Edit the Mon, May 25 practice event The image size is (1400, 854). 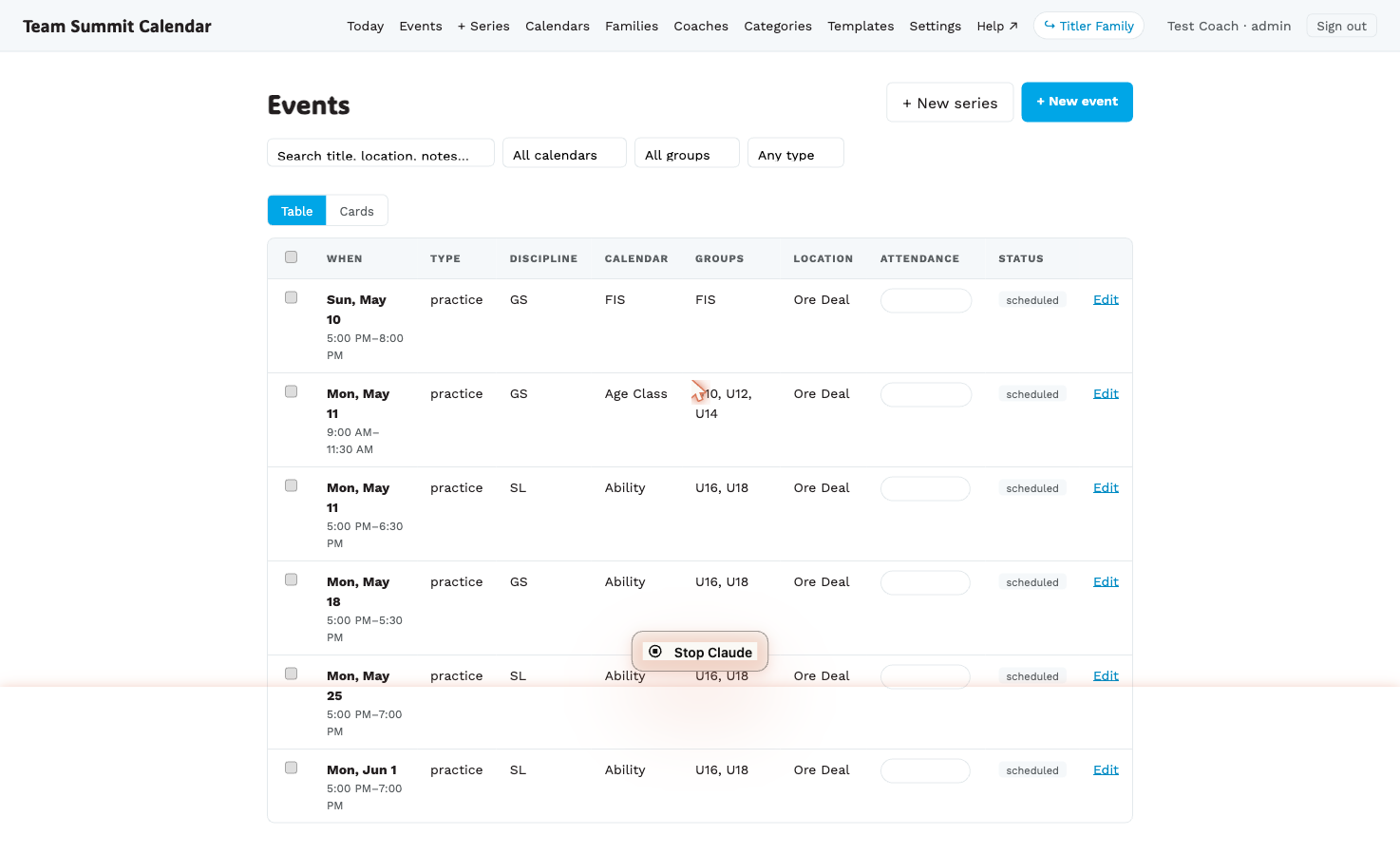(1106, 675)
